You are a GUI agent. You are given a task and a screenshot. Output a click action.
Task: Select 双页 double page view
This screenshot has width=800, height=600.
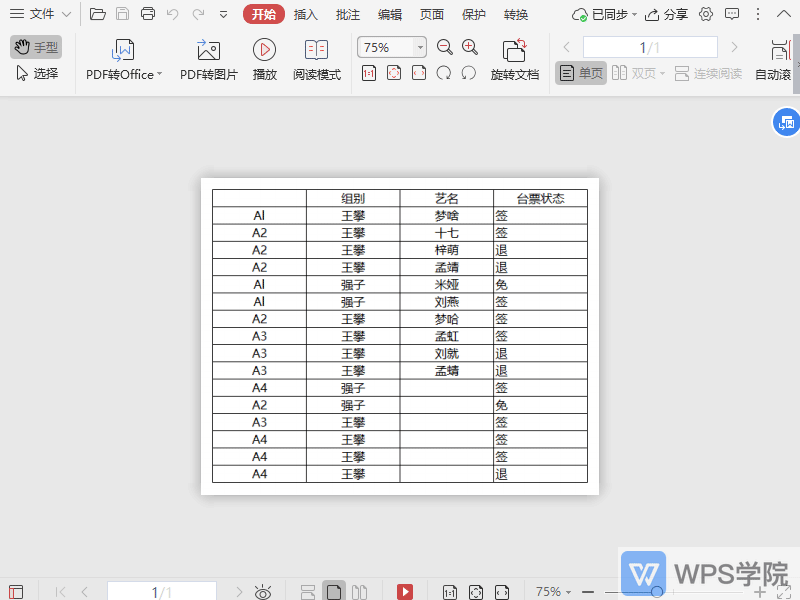point(634,73)
